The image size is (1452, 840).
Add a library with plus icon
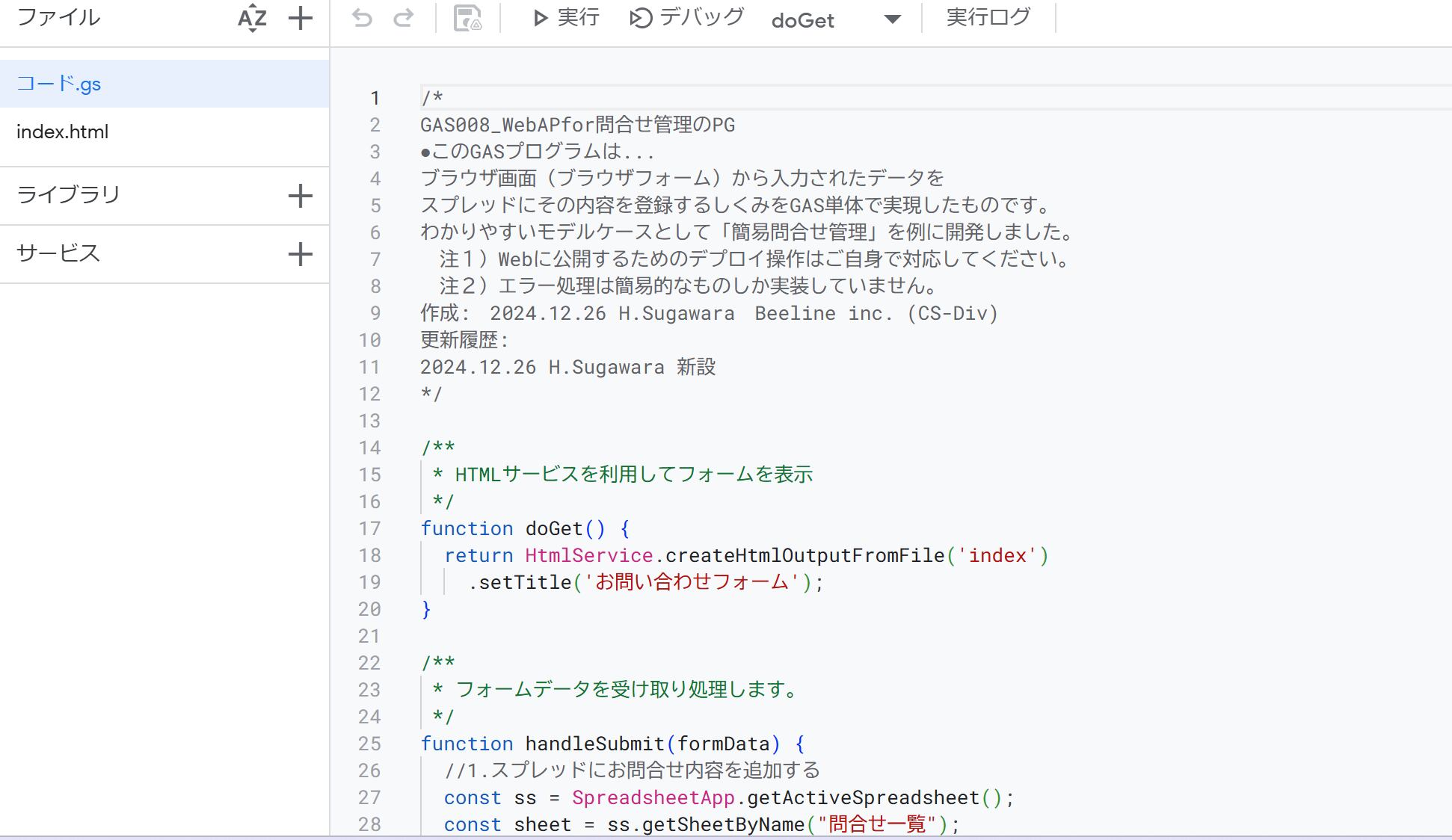[x=300, y=196]
